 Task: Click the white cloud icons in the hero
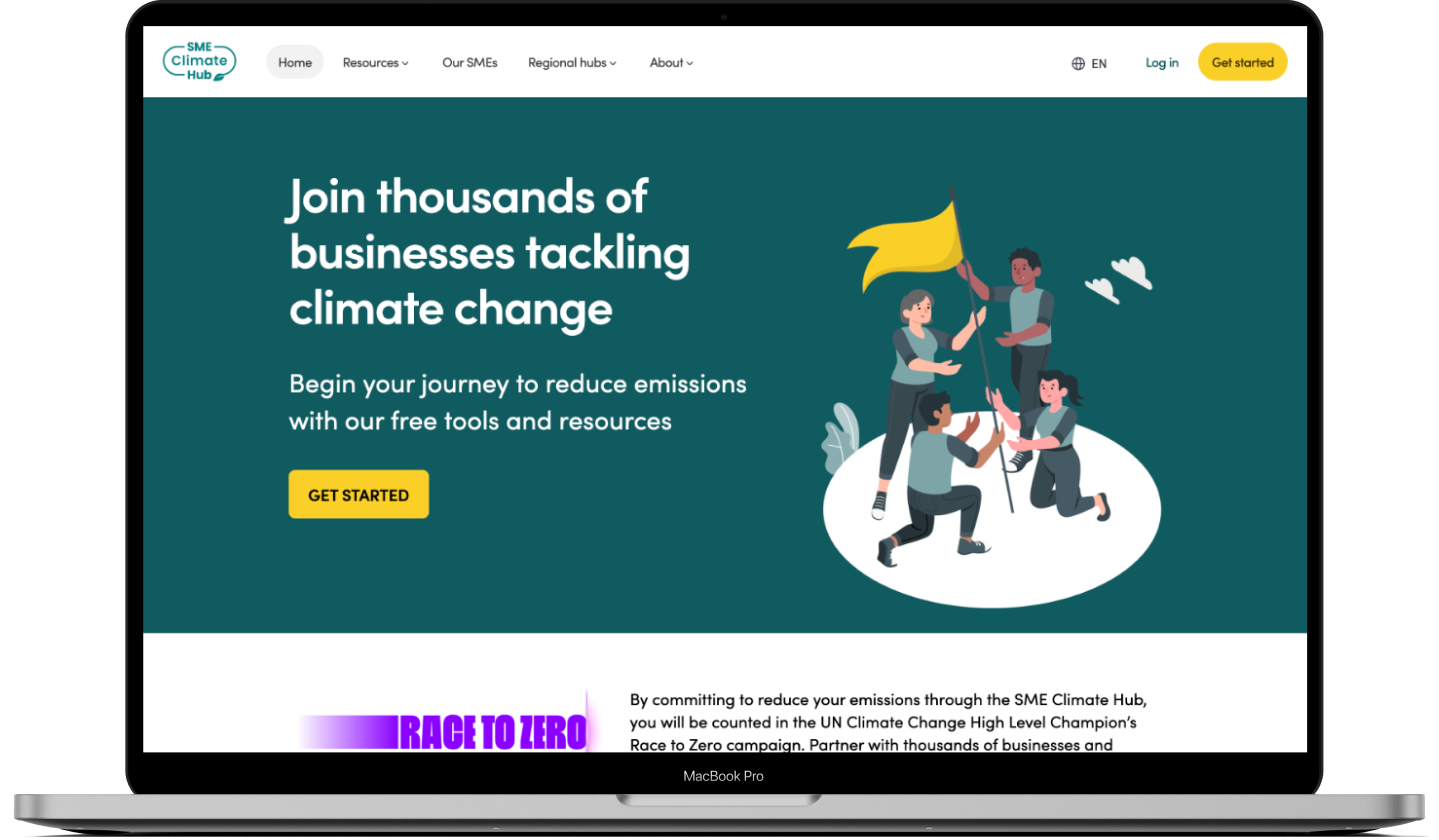1119,279
